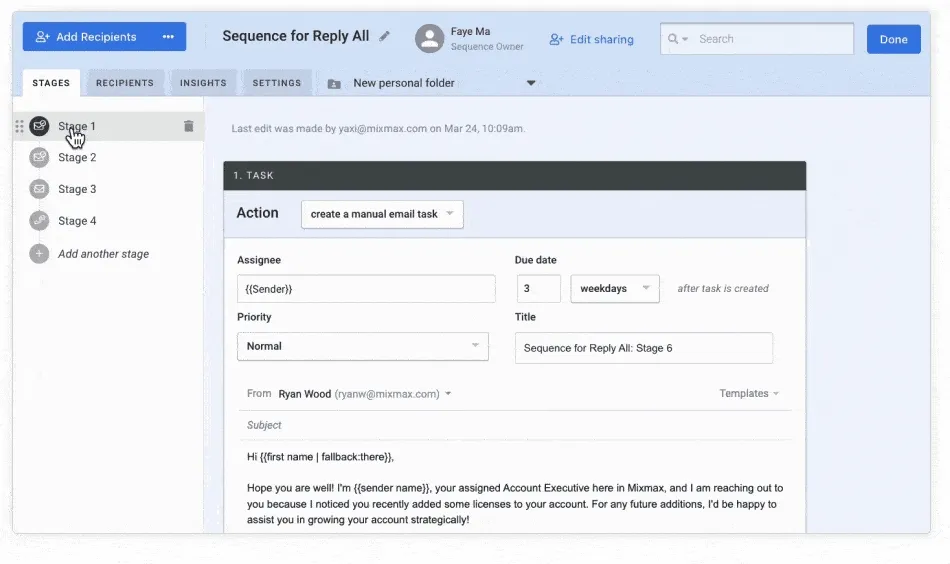
Task: Open the Faye Ma owner avatar
Action: pos(430,39)
